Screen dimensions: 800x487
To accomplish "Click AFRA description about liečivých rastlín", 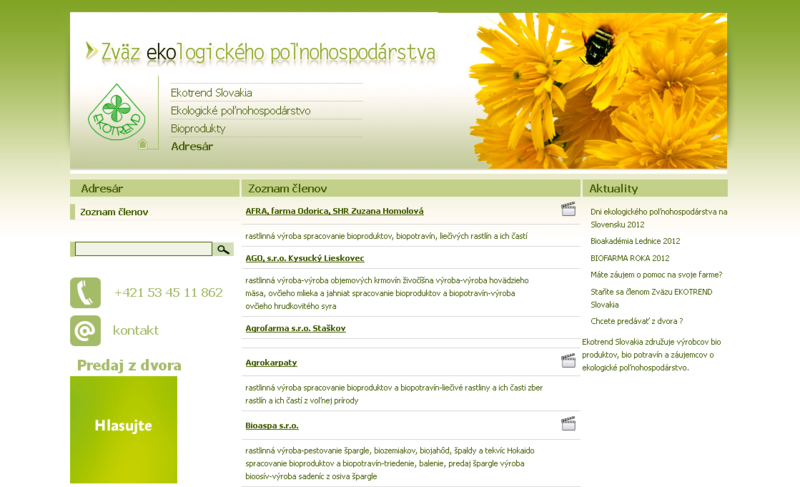I will point(386,236).
